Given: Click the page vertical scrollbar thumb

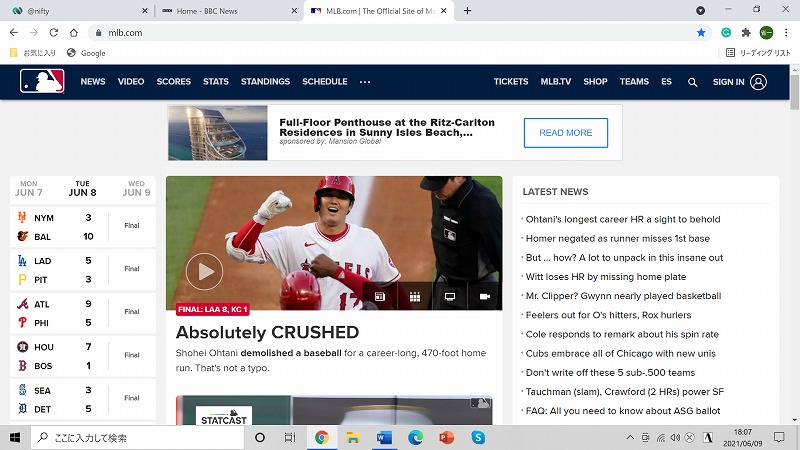Looking at the screenshot, I should [x=794, y=92].
